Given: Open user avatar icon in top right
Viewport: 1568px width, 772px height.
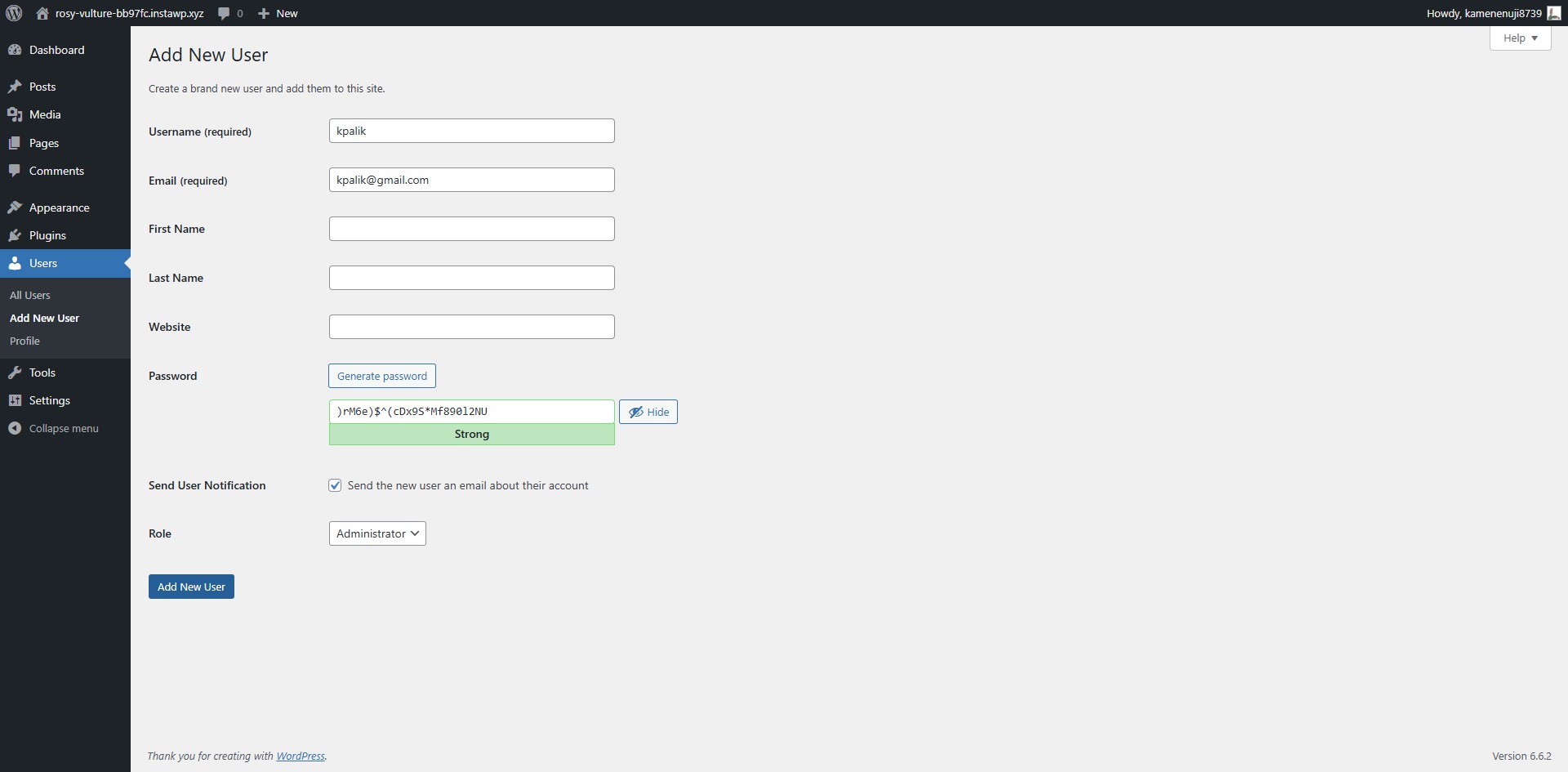Looking at the screenshot, I should [x=1554, y=13].
